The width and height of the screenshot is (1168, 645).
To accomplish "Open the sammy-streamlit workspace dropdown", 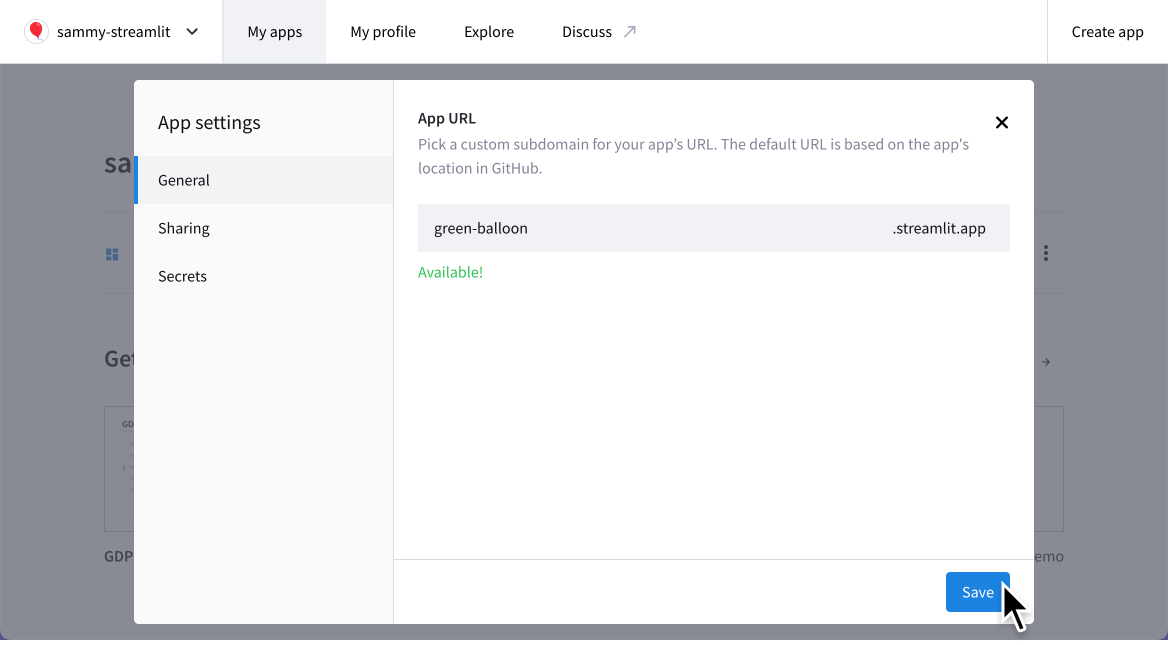I will pyautogui.click(x=110, y=31).
